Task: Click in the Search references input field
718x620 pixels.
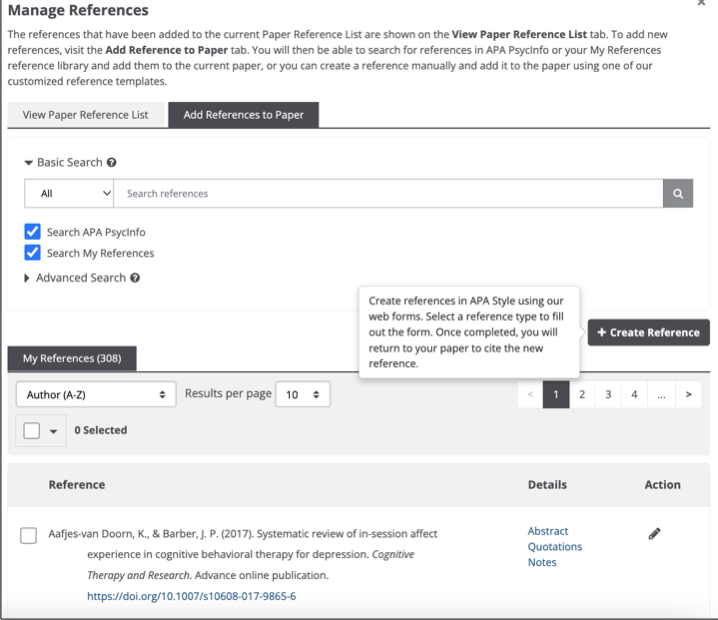Action: tap(388, 193)
